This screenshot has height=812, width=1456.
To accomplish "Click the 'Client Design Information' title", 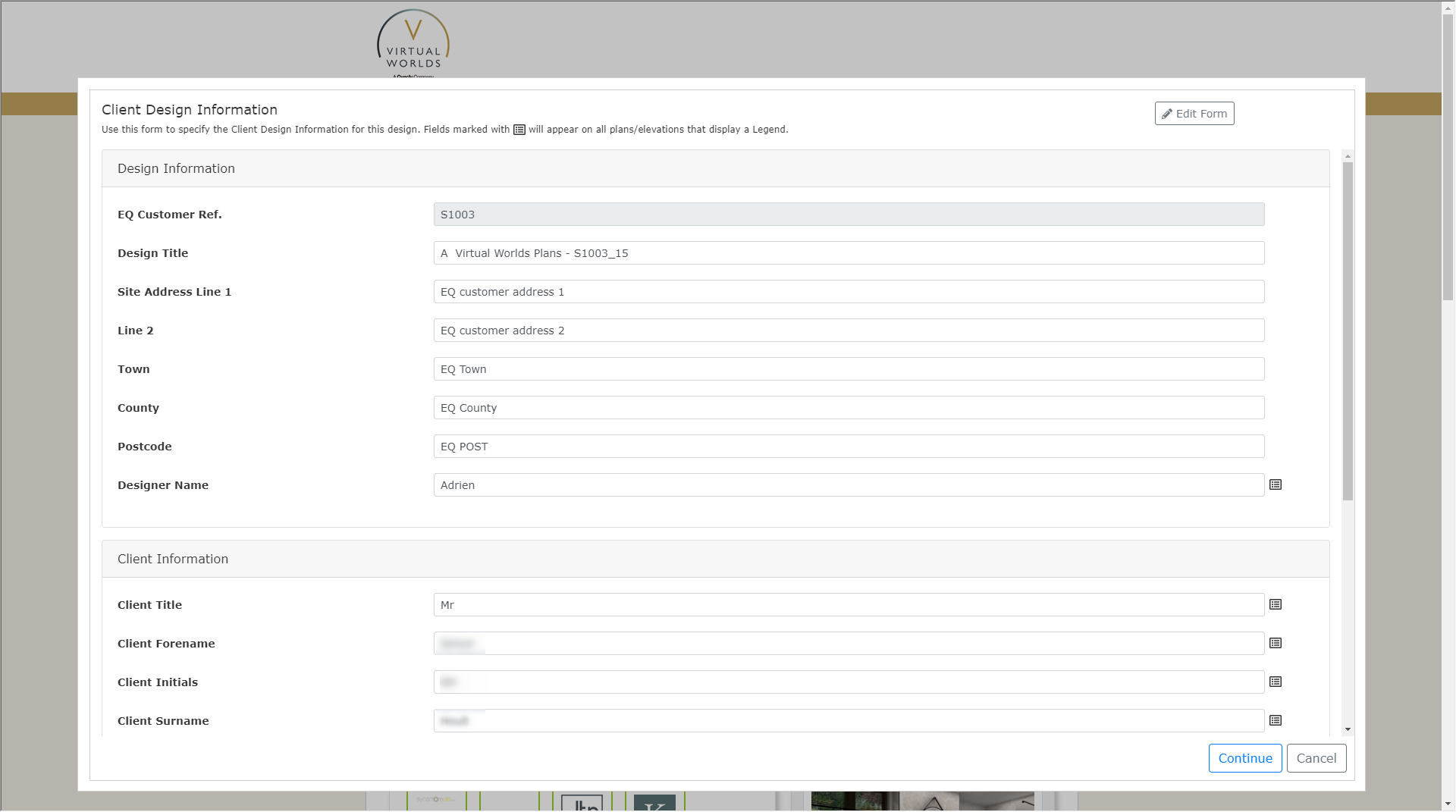I will click(x=190, y=110).
